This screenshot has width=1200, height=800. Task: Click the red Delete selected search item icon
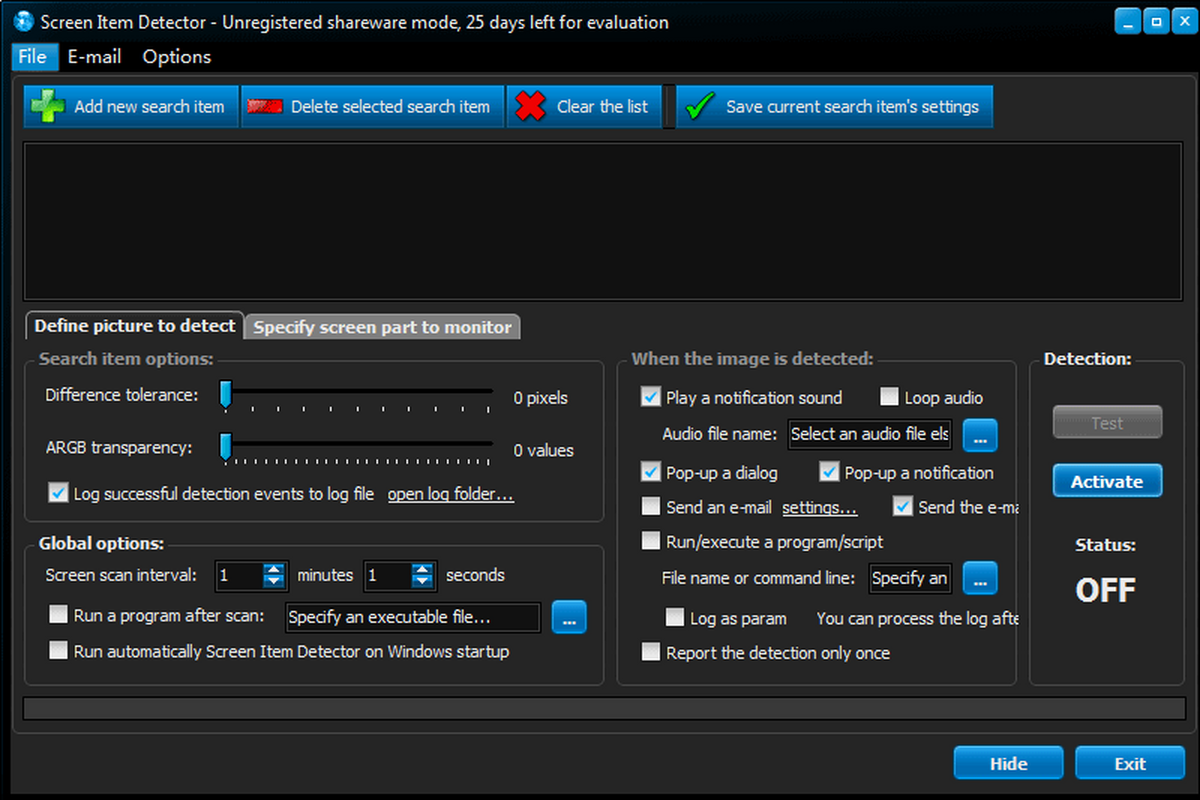(x=265, y=106)
